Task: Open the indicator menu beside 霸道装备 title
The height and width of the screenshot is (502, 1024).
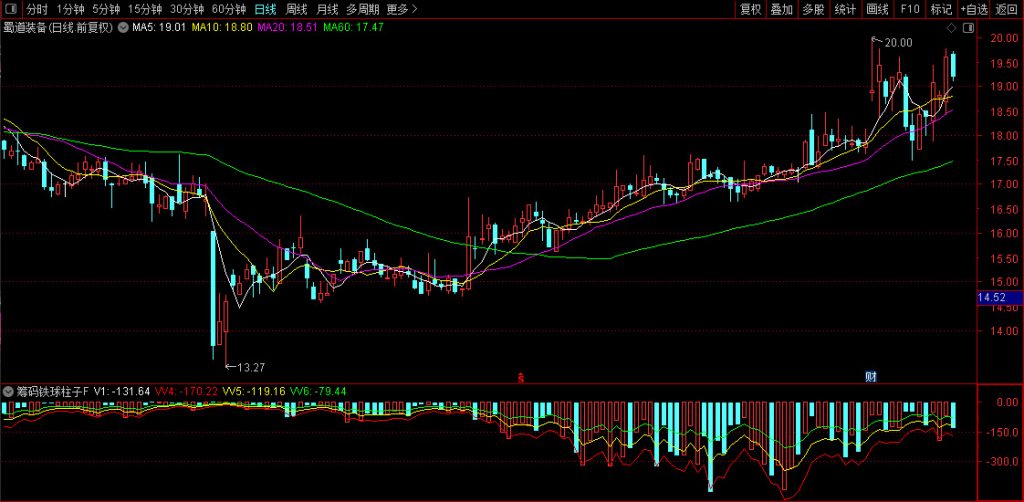Action: 123,27
